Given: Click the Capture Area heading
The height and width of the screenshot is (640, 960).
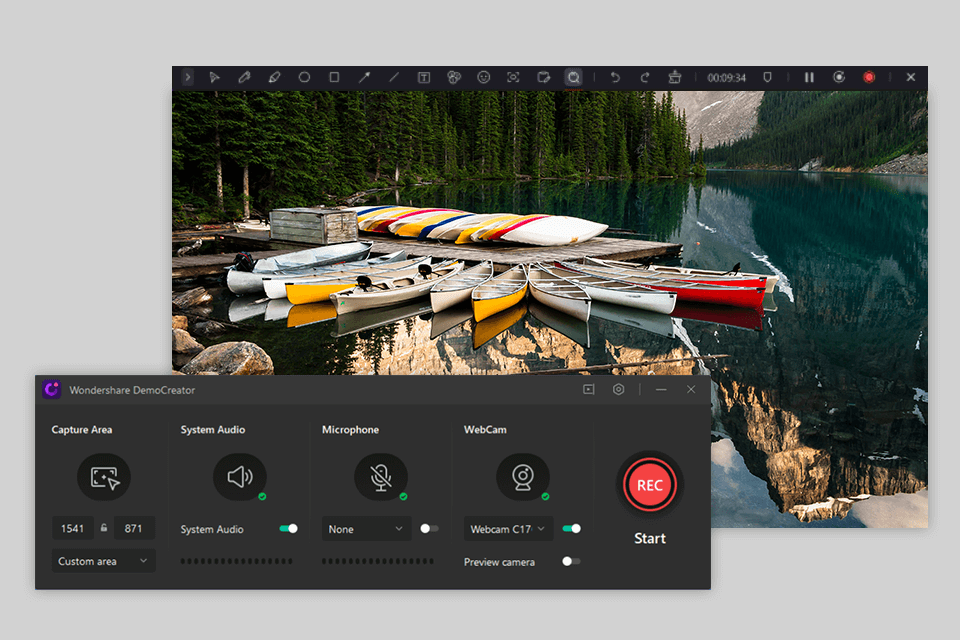Looking at the screenshot, I should [81, 430].
